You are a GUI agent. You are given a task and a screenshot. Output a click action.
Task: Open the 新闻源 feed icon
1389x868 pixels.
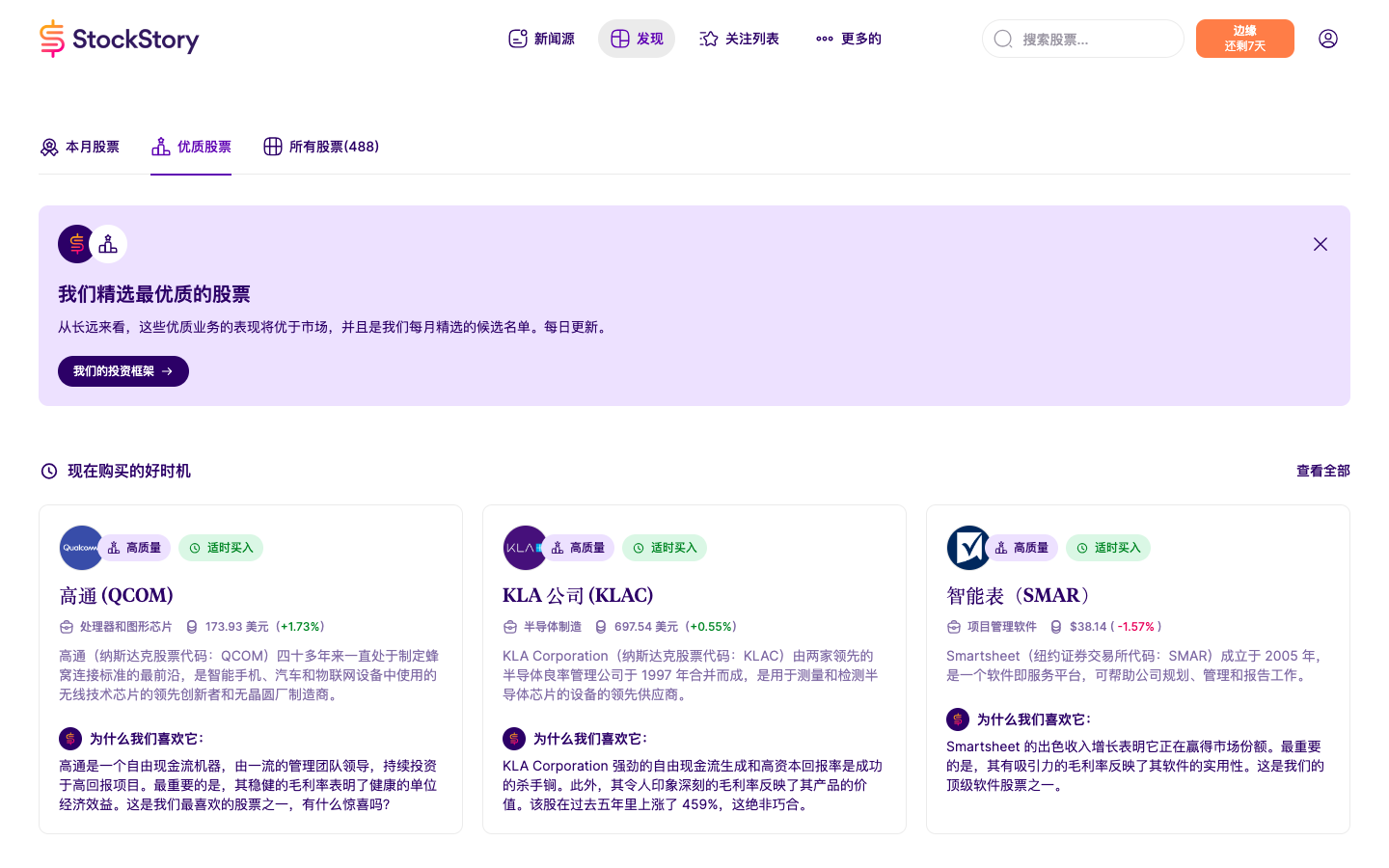pos(518,39)
